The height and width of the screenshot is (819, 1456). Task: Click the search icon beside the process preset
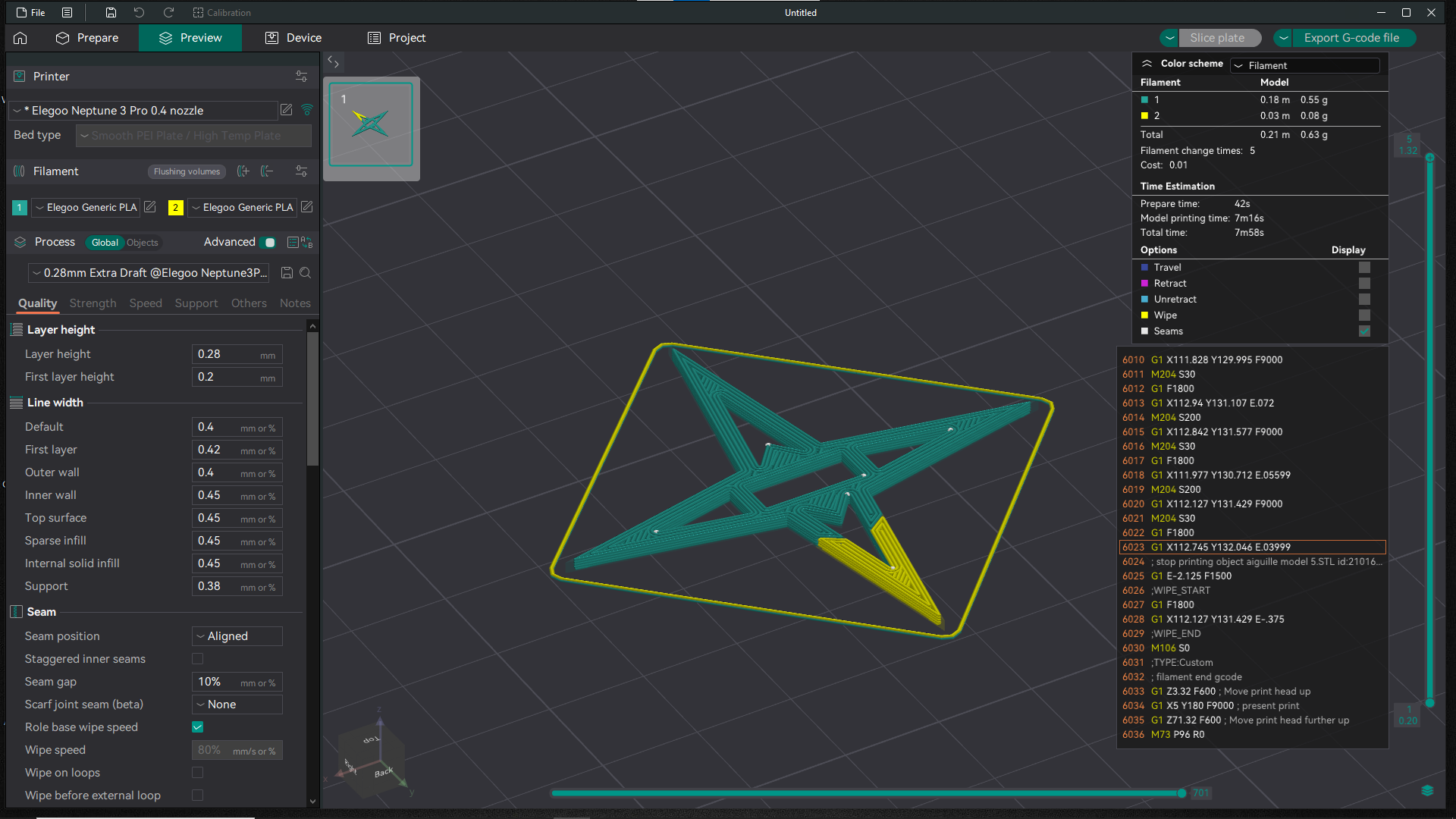(306, 272)
